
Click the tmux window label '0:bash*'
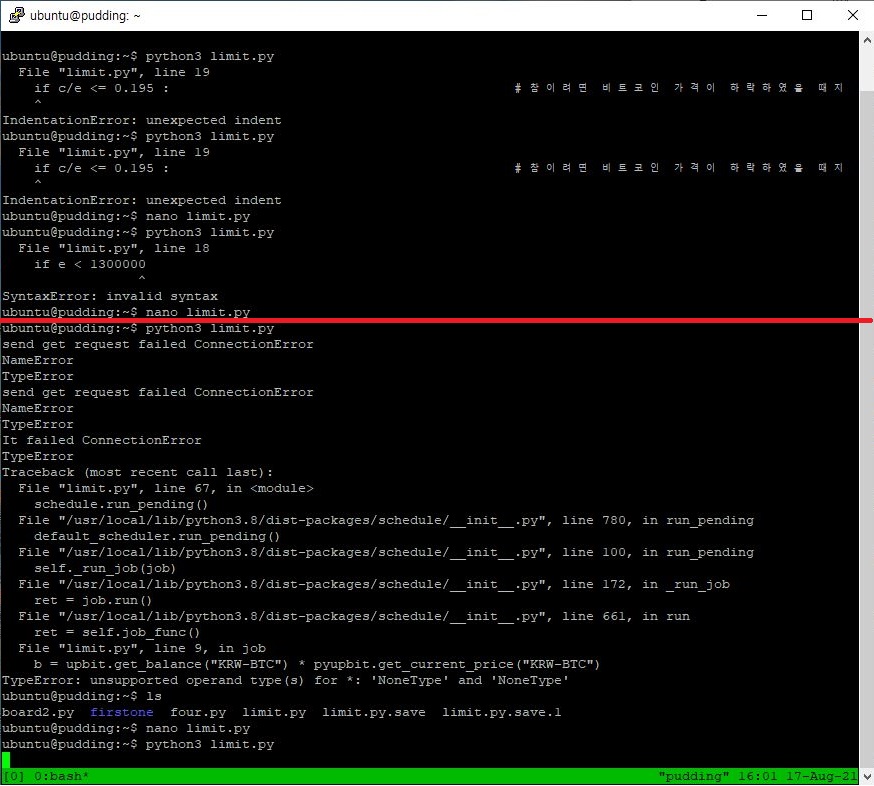(61, 776)
